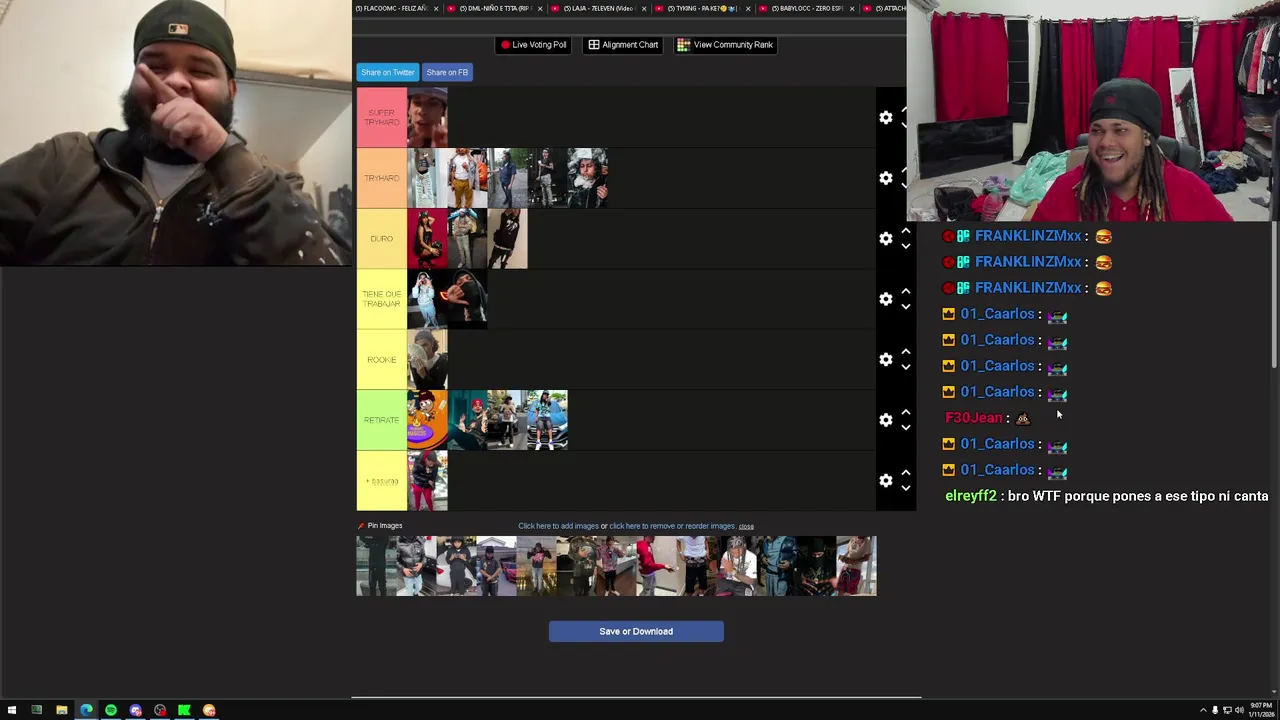The width and height of the screenshot is (1280, 720).
Task: Move RETIRATE tier down with arrow
Action: 906,428
